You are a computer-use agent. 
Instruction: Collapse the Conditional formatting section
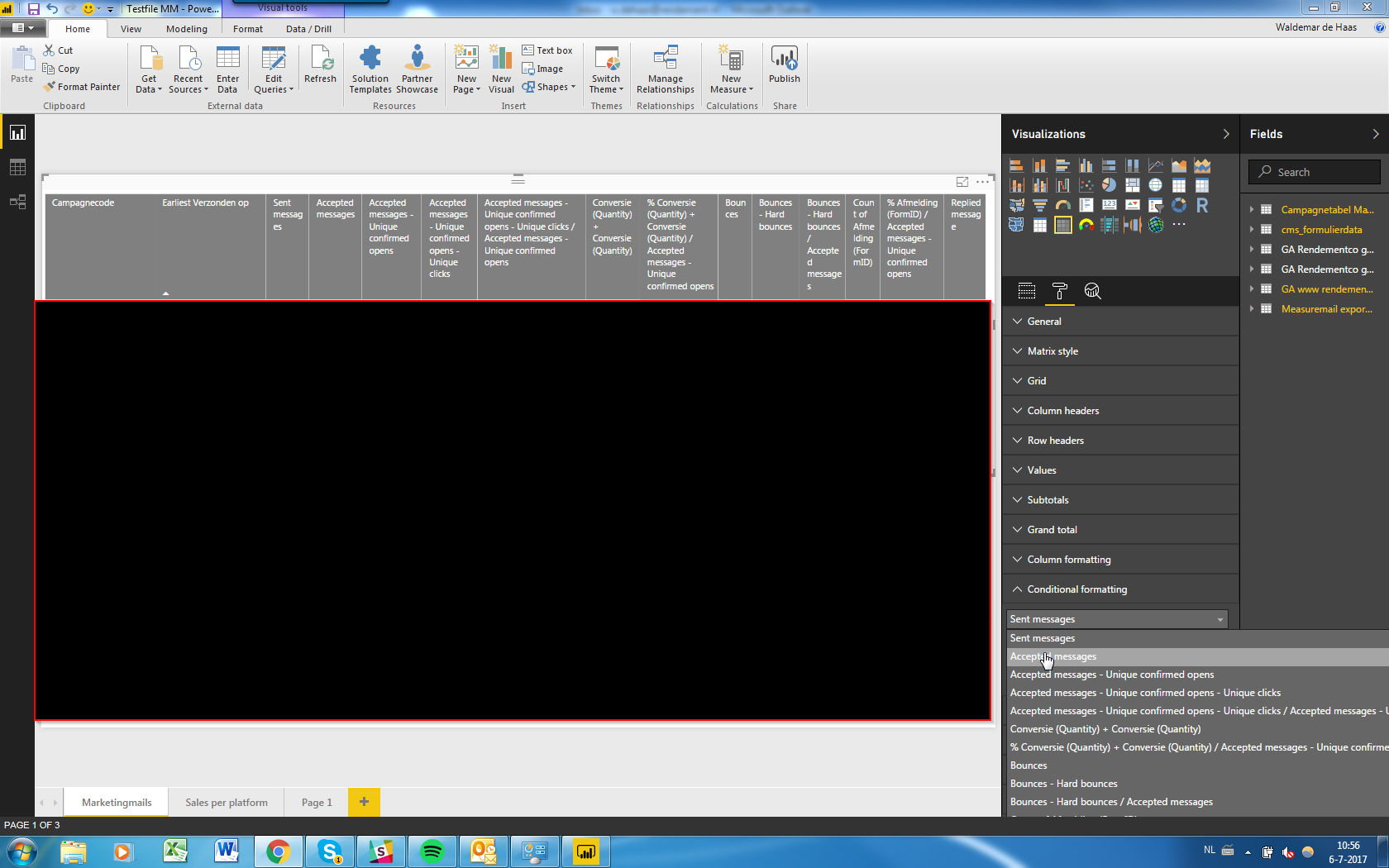click(x=1120, y=589)
